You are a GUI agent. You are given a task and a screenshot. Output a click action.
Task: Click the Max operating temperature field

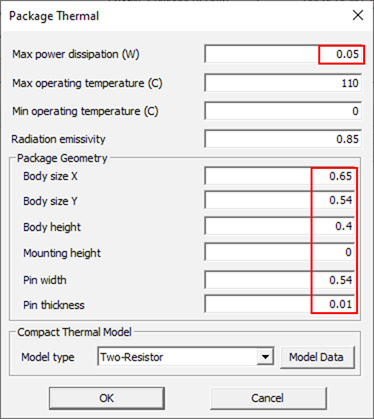283,83
